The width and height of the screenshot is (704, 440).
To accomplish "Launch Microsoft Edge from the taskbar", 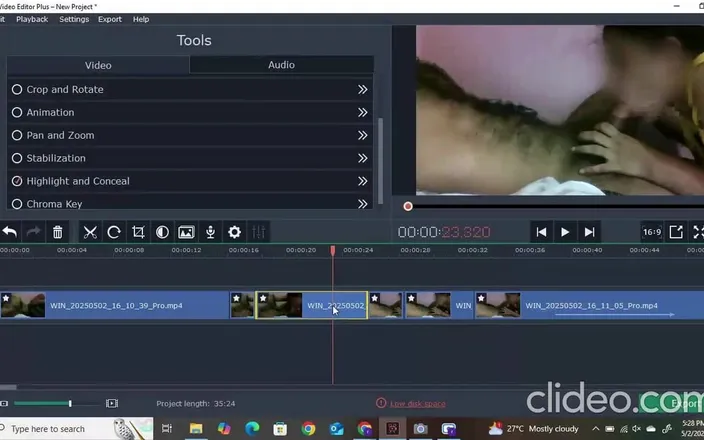I will pos(252,429).
